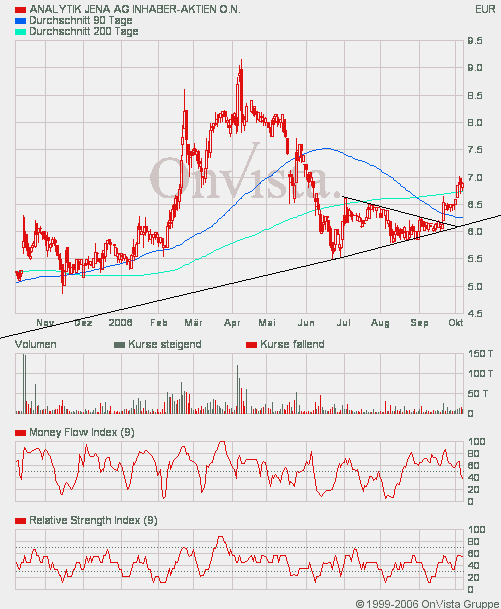Click the red Analytik Jena legend swatch

pyautogui.click(x=20, y=9)
